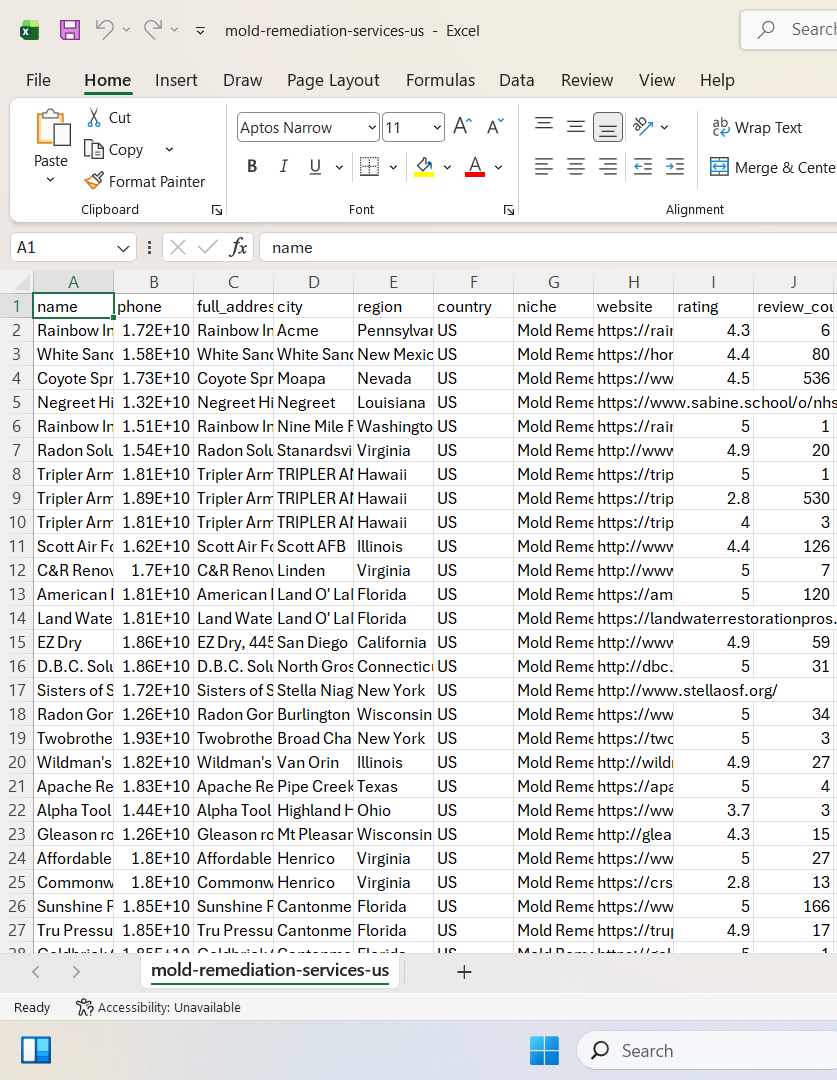The width and height of the screenshot is (837, 1080).
Task: Click the Borders icon
Action: point(369,166)
